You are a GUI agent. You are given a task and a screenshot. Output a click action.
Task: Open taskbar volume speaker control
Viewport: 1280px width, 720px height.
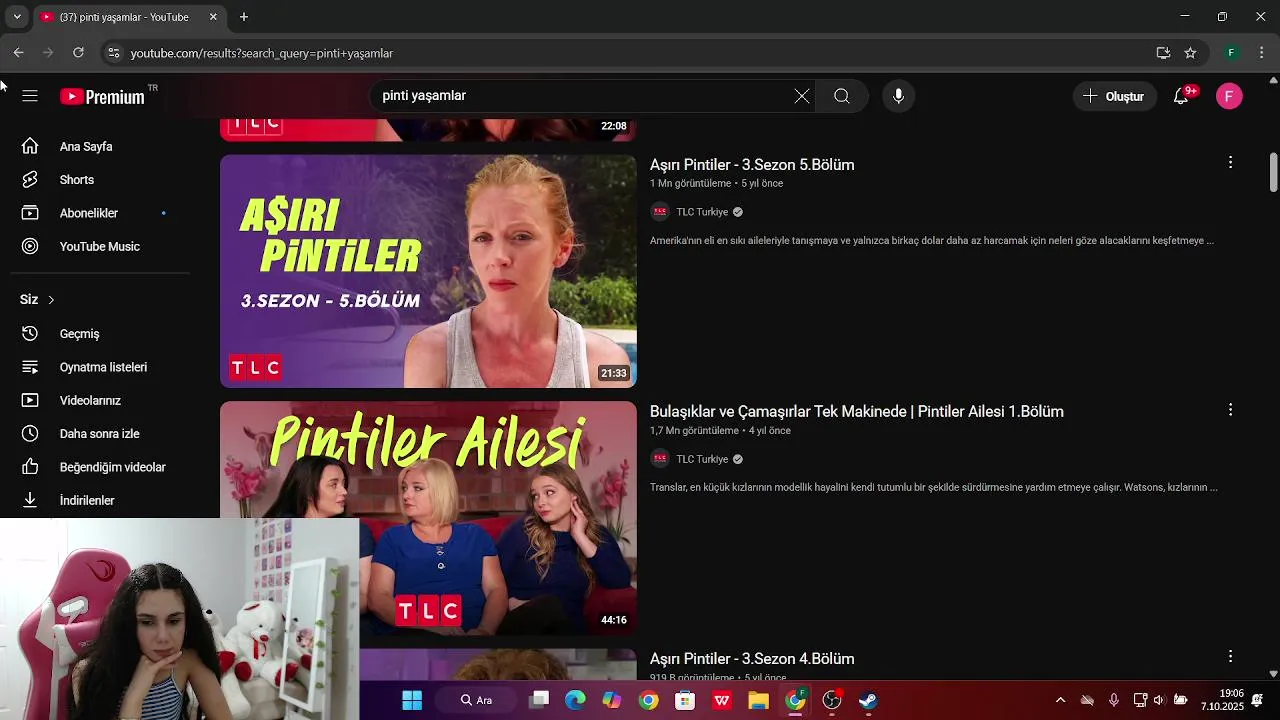1159,700
